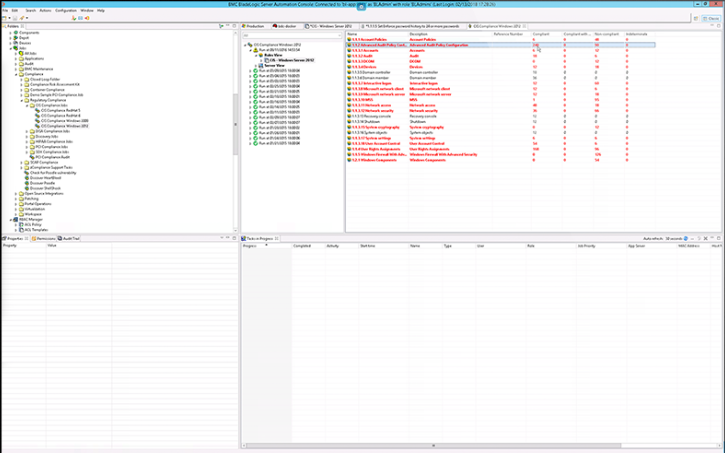725x453 pixels.
Task: Click the orange speaker toolbar icon
Action: pos(87,18)
